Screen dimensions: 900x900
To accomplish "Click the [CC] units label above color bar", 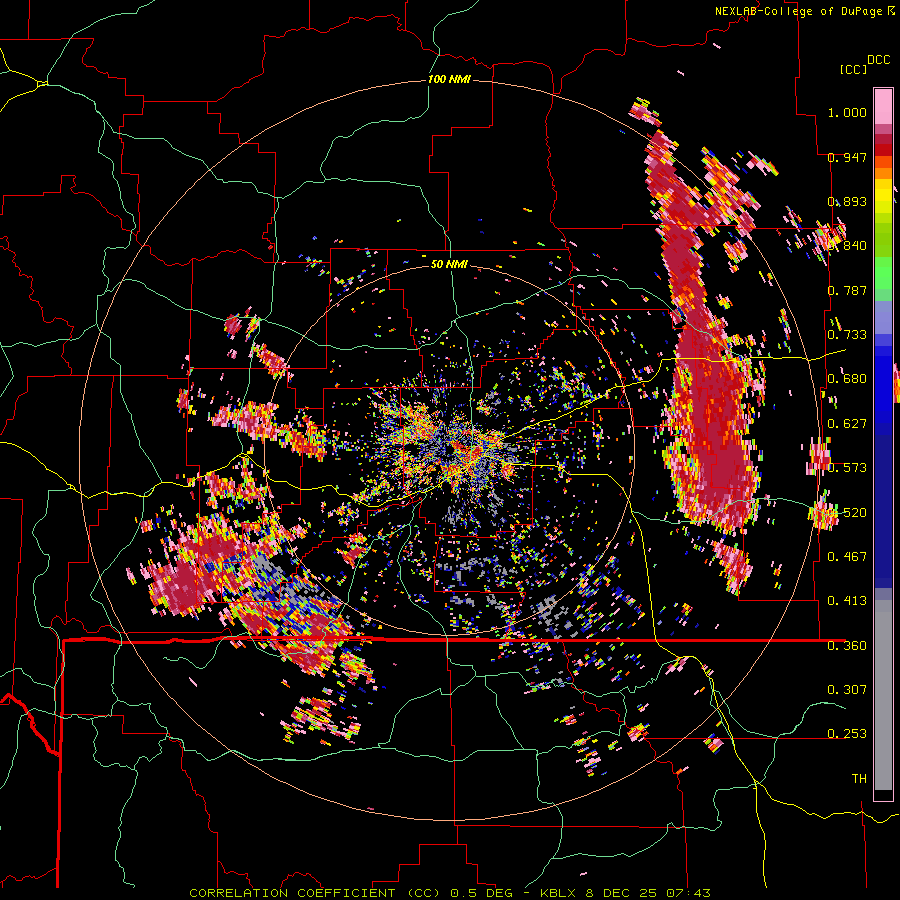I will pyautogui.click(x=854, y=69).
